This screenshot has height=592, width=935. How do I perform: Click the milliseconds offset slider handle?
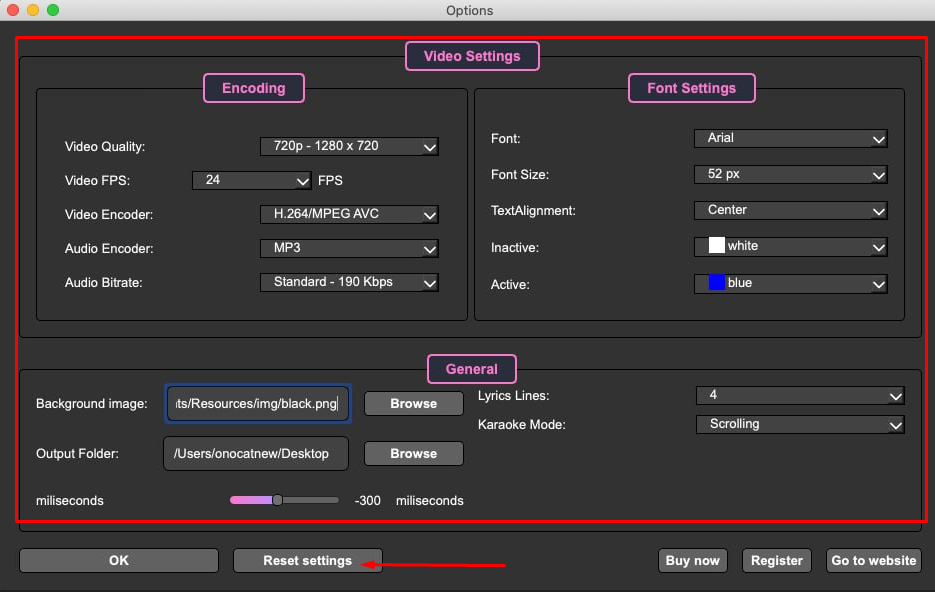click(x=277, y=500)
